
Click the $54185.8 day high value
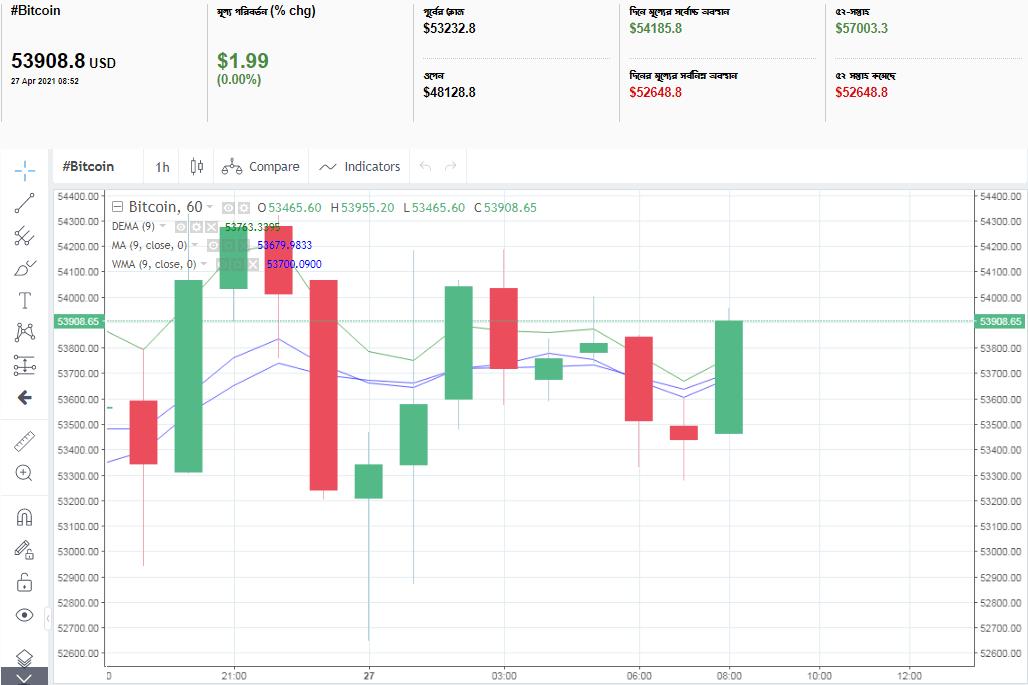point(656,28)
